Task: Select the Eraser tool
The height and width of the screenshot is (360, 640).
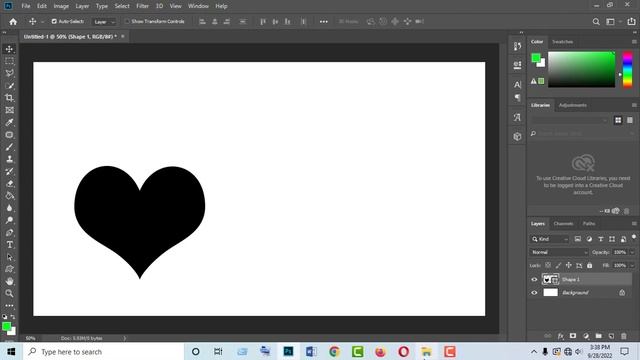Action: click(x=9, y=184)
